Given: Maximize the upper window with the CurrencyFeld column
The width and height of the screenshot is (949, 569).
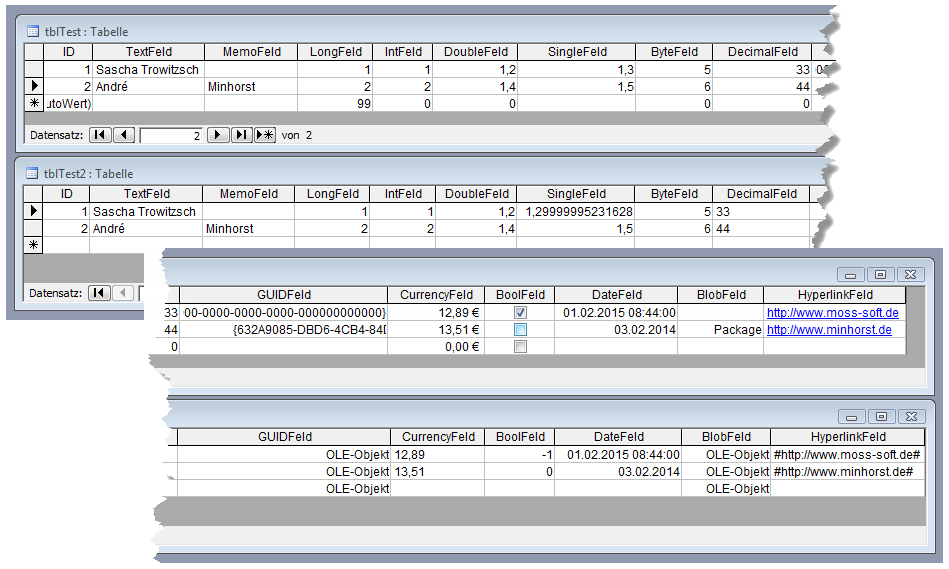Looking at the screenshot, I should (879, 274).
